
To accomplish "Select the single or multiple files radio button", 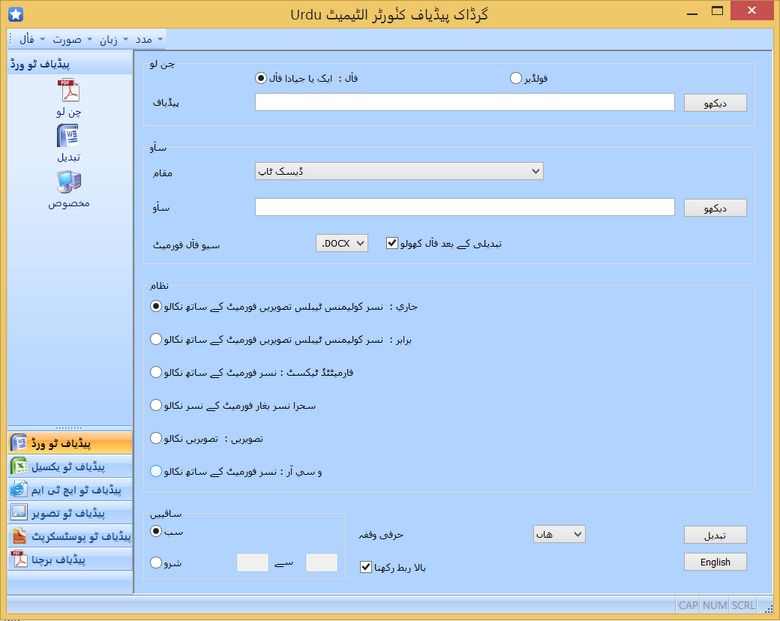I will (261, 78).
